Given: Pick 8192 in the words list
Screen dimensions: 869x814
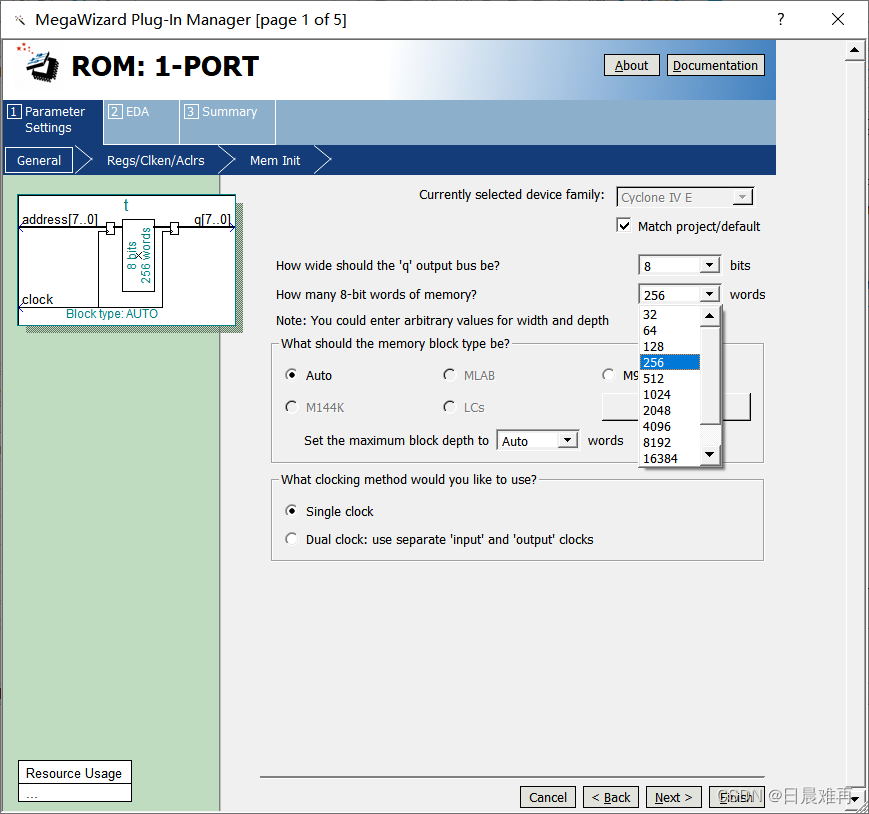Looking at the screenshot, I should click(x=669, y=443).
